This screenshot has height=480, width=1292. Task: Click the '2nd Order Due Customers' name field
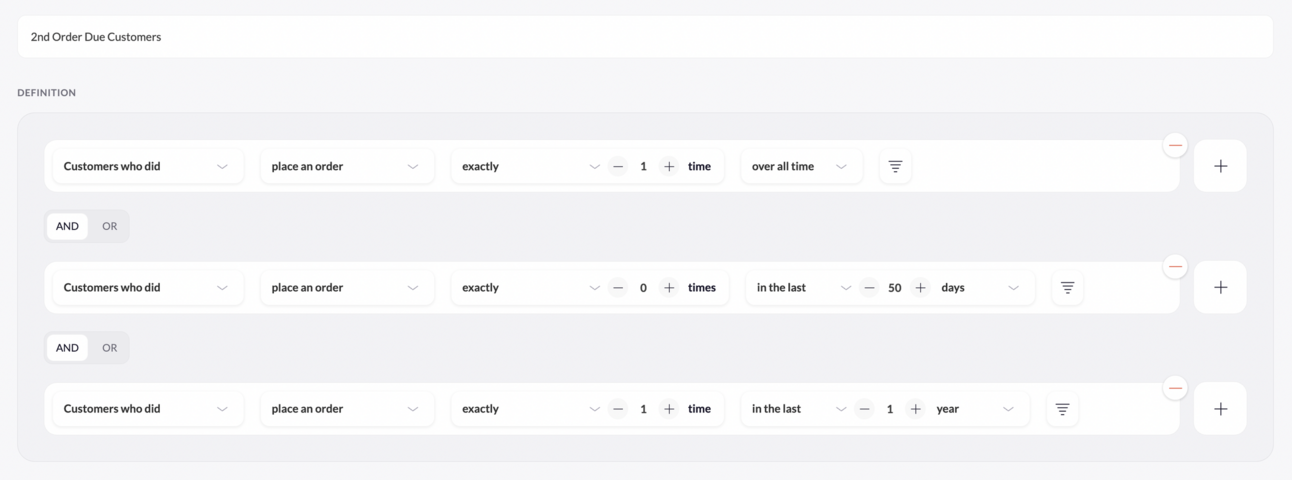tap(645, 36)
